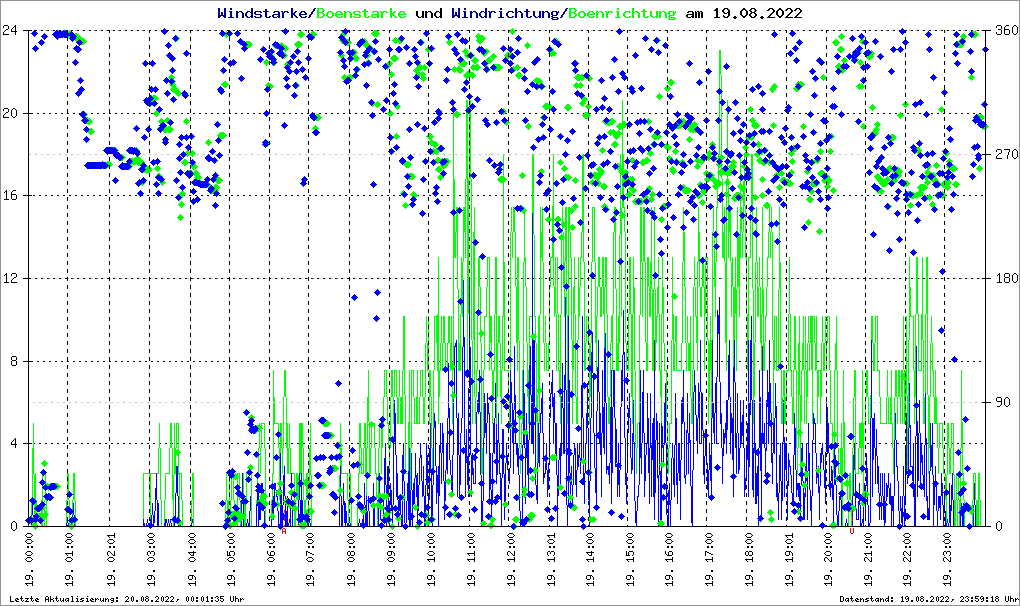Image resolution: width=1020 pixels, height=606 pixels.
Task: Click right axis value 90
Action: tap(1000, 402)
